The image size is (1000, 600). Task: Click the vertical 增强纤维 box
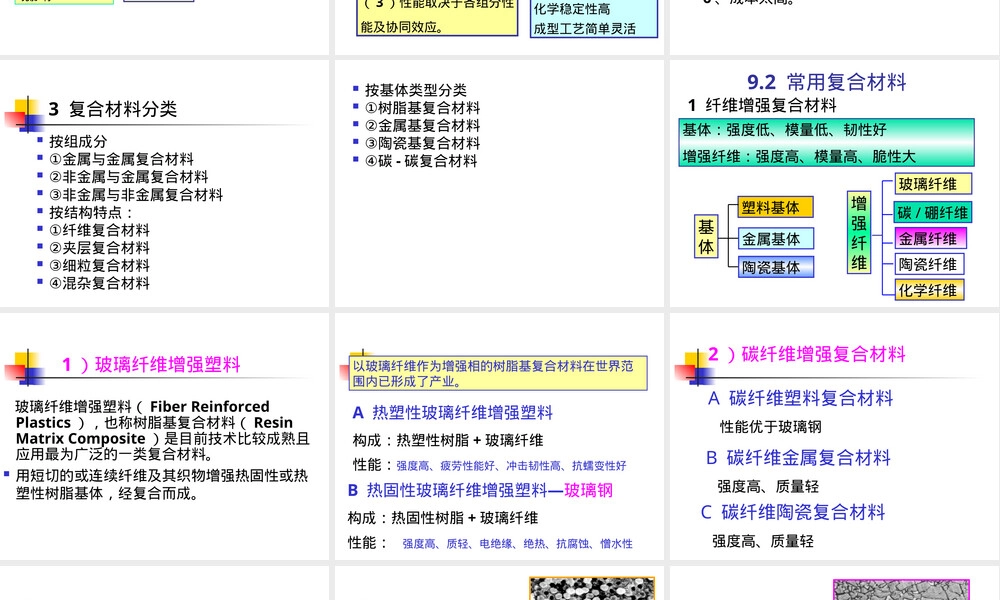pos(859,233)
